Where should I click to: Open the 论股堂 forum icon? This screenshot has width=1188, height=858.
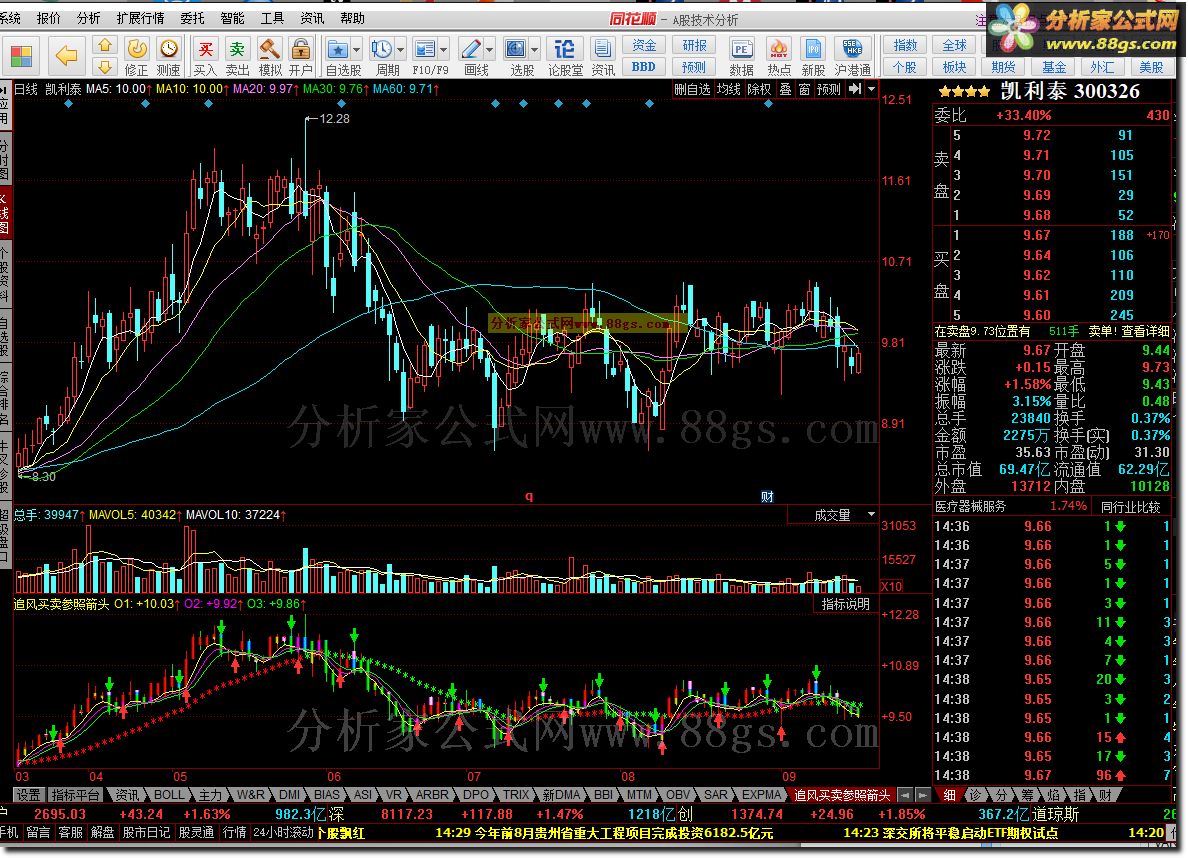pos(564,50)
